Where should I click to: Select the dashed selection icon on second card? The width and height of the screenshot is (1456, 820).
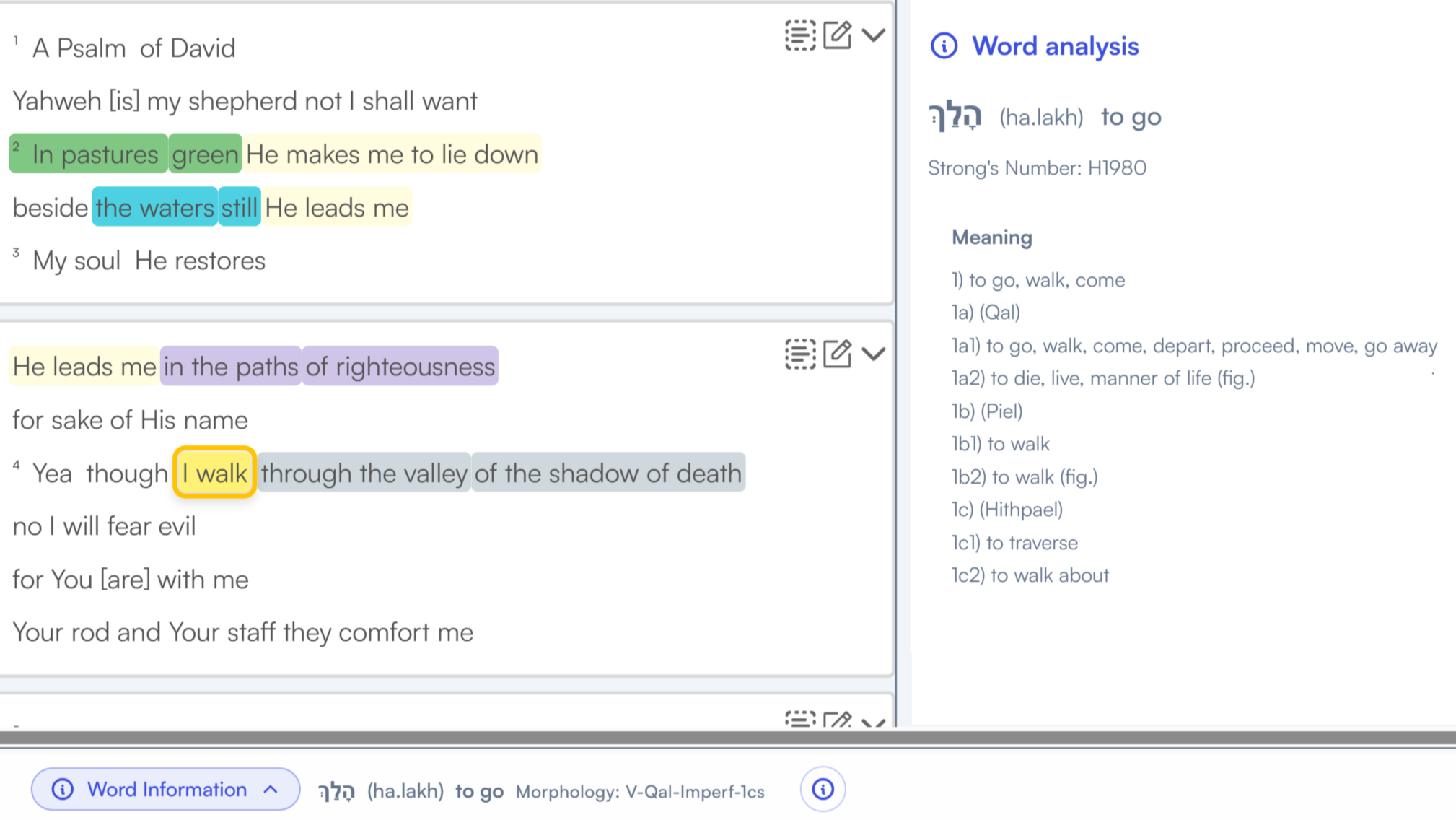(x=799, y=354)
